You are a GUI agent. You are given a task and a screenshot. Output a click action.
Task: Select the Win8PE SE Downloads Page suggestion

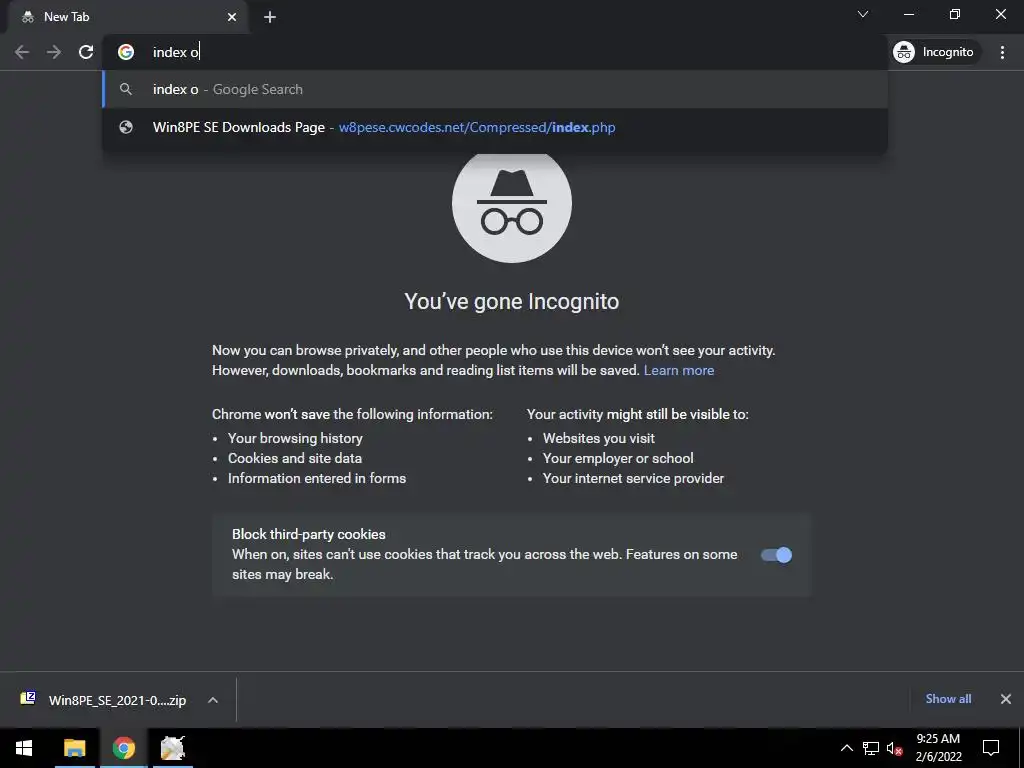[494, 127]
